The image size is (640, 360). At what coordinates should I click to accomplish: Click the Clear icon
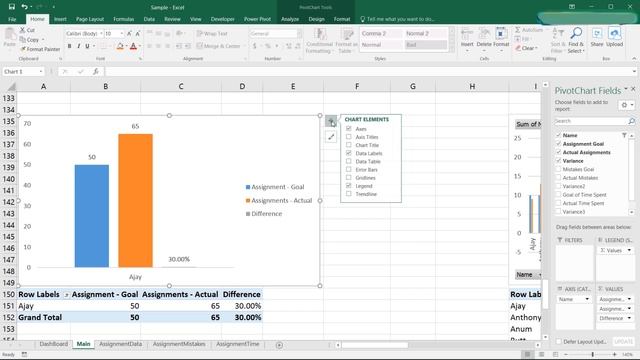tap(518, 48)
